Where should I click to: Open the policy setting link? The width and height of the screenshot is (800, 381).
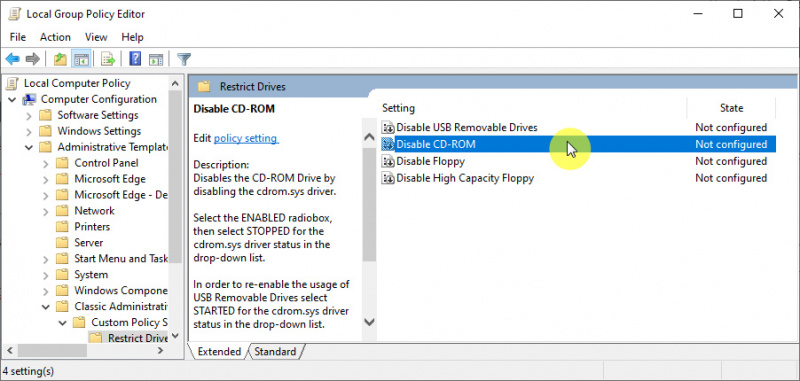(246, 138)
